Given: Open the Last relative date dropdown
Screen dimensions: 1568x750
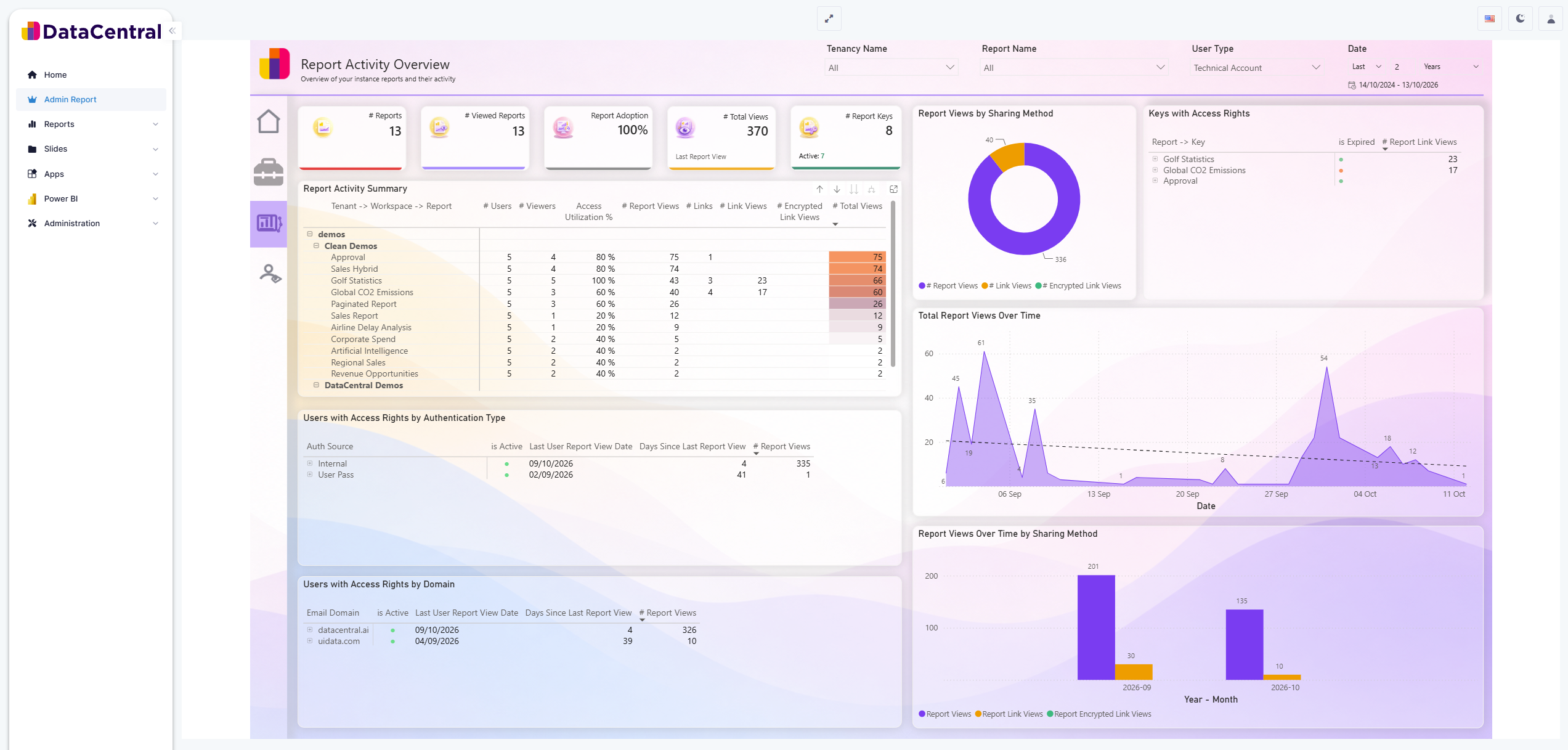Looking at the screenshot, I should pyautogui.click(x=1366, y=67).
